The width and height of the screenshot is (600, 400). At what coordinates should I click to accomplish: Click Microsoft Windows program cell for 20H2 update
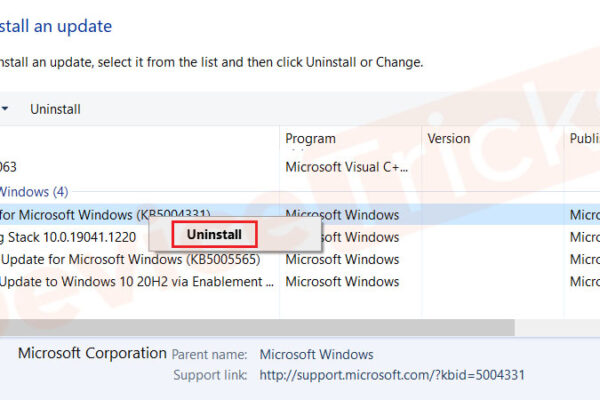pyautogui.click(x=342, y=282)
